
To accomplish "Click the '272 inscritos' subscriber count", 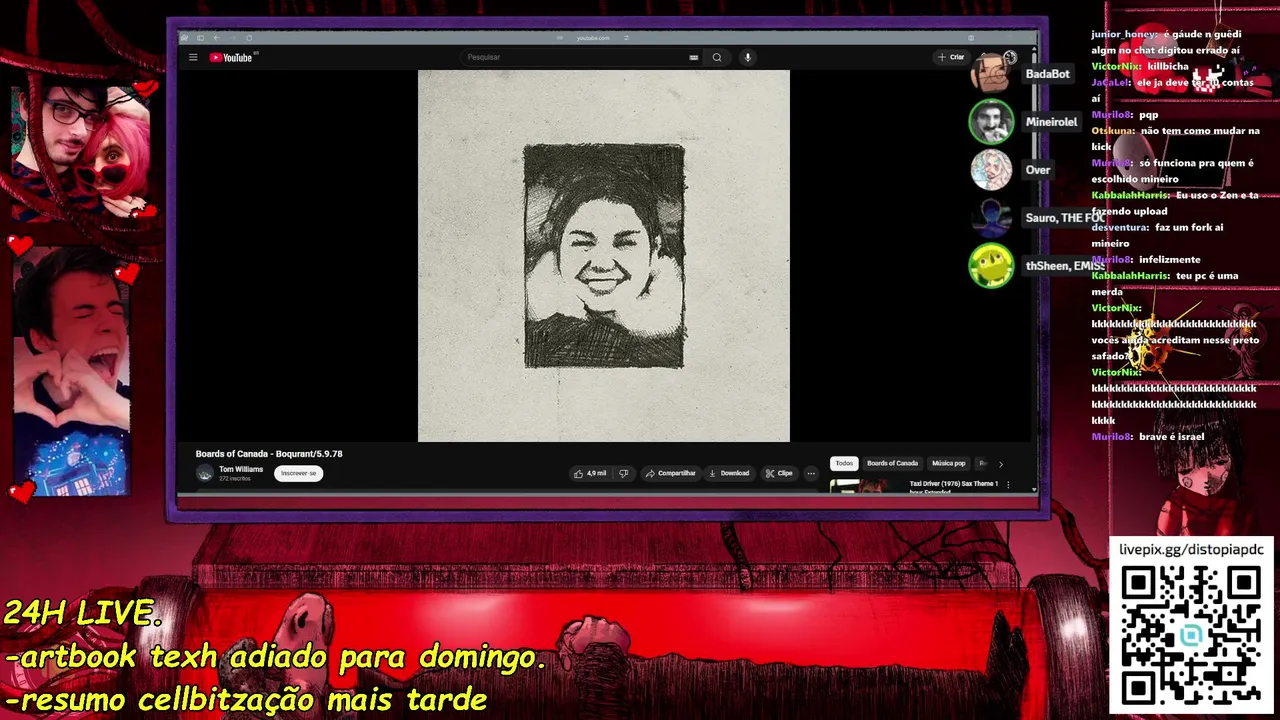I will pos(235,479).
